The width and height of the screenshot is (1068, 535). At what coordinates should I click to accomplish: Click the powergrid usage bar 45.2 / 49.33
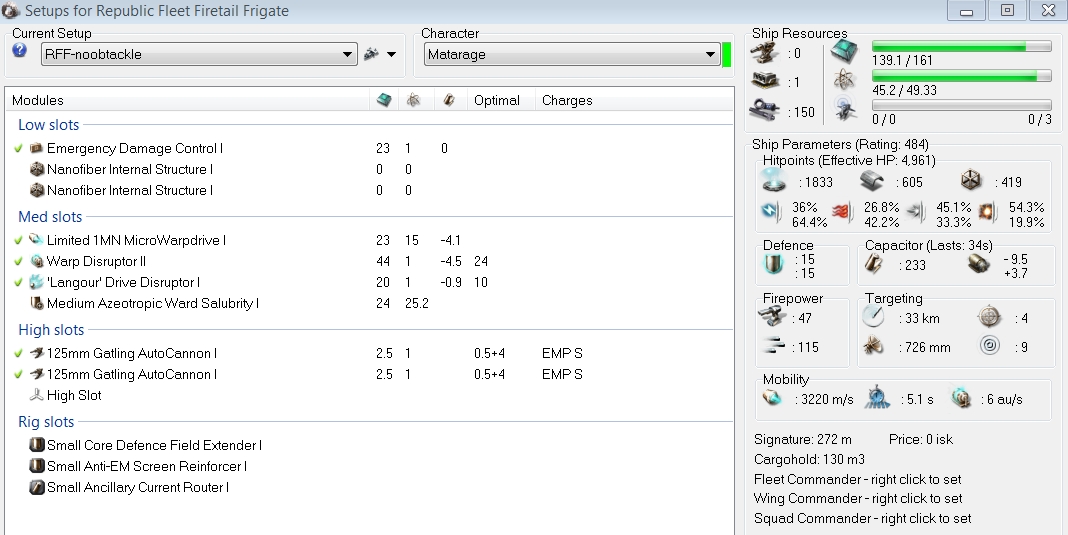coord(962,76)
